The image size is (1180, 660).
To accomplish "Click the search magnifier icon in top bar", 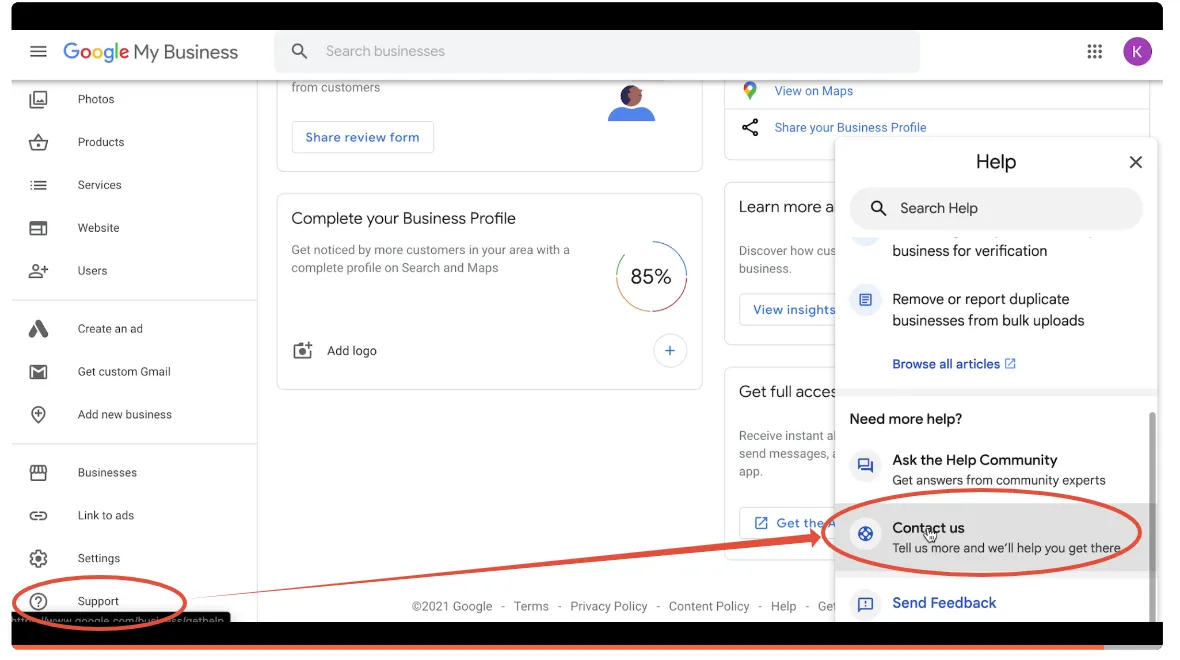I will (300, 51).
